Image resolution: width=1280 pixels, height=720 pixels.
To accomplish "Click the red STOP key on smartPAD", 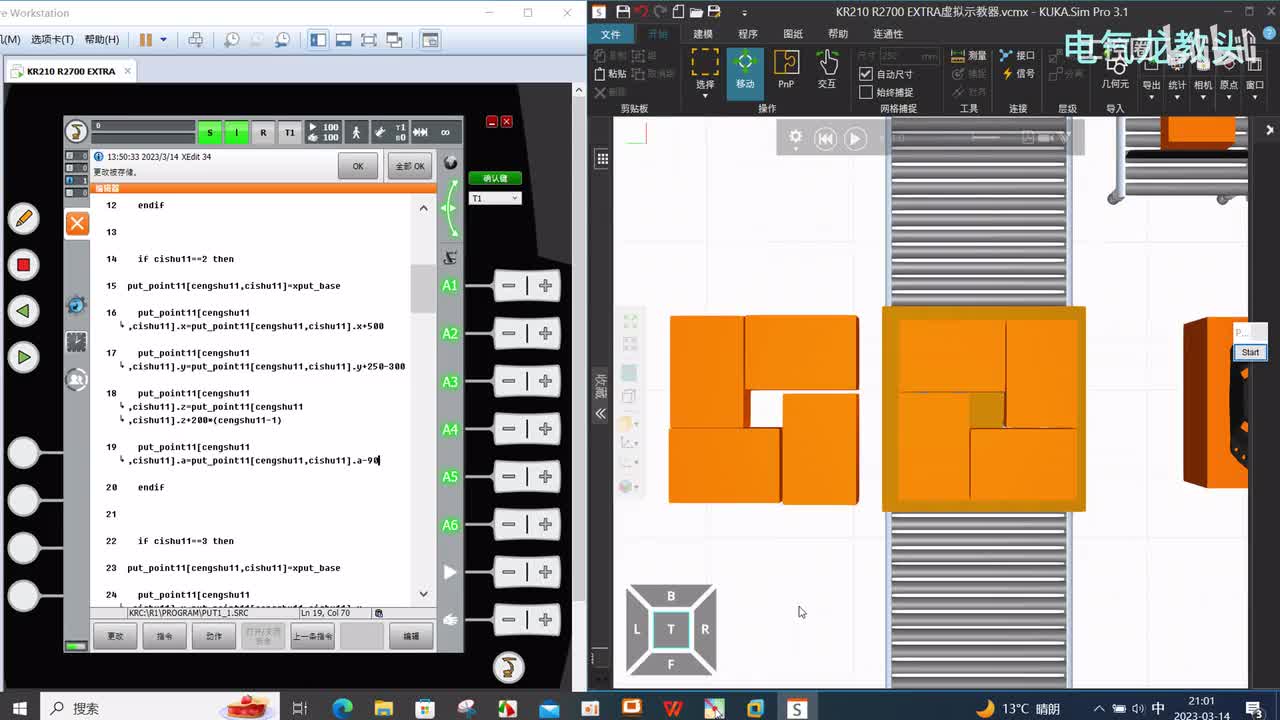I will 23,265.
